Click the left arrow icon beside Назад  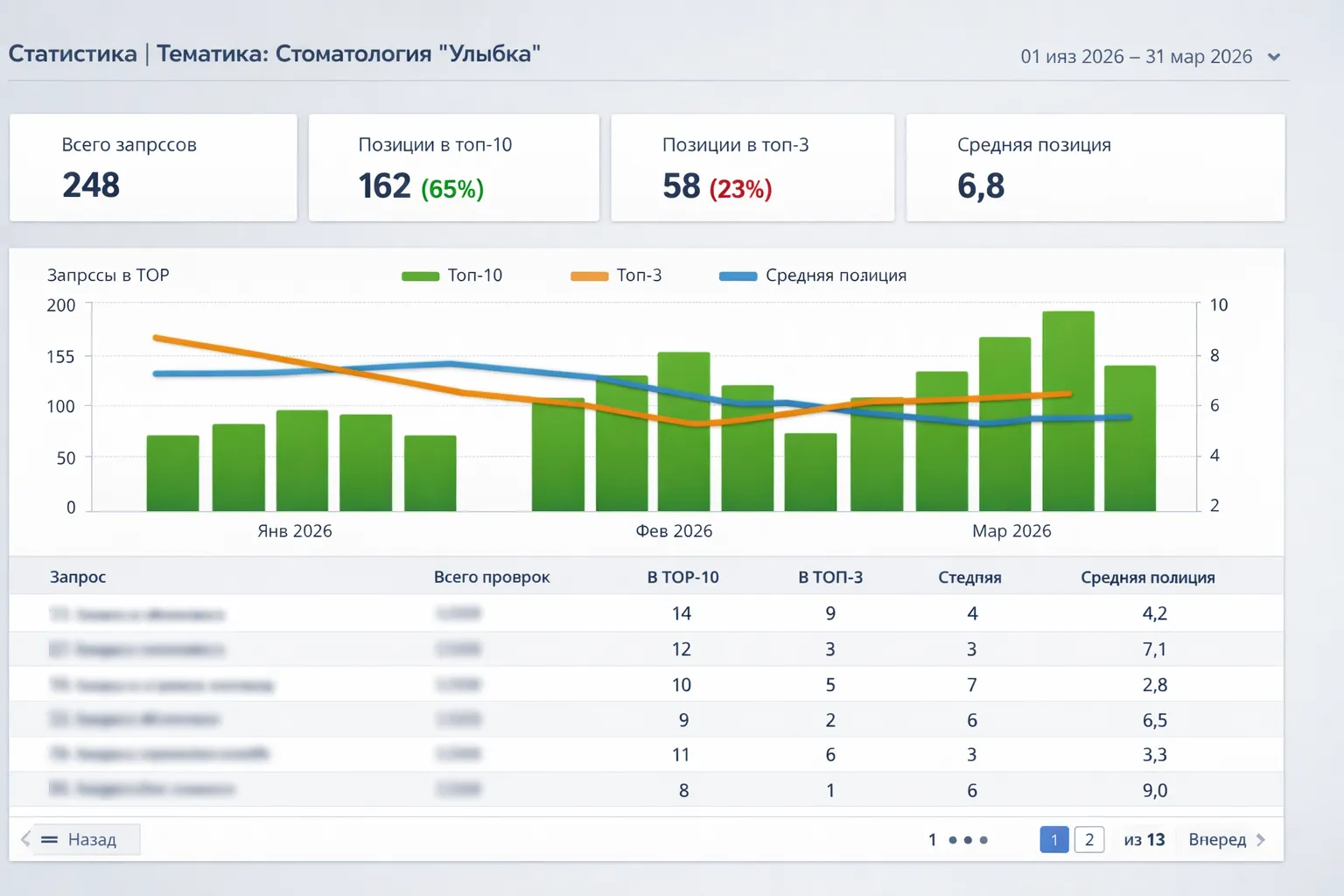point(25,839)
